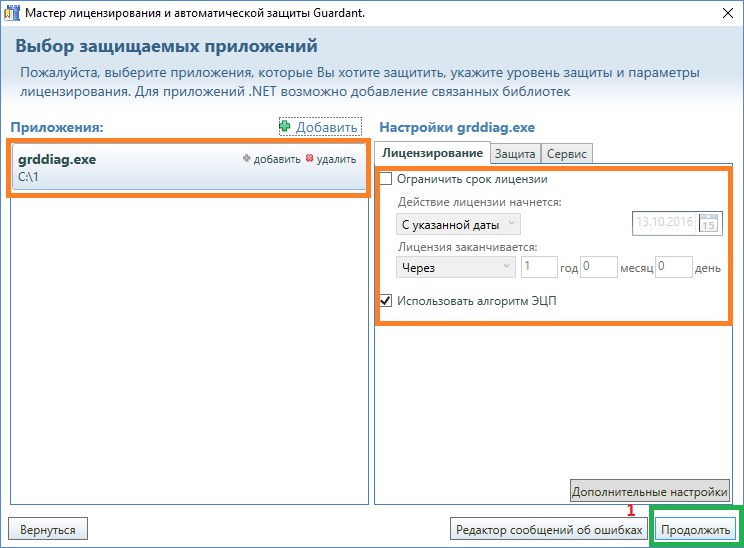Screen dimensions: 744x548
Task: Click the 13.10.2016 date field
Action: [x=664, y=223]
